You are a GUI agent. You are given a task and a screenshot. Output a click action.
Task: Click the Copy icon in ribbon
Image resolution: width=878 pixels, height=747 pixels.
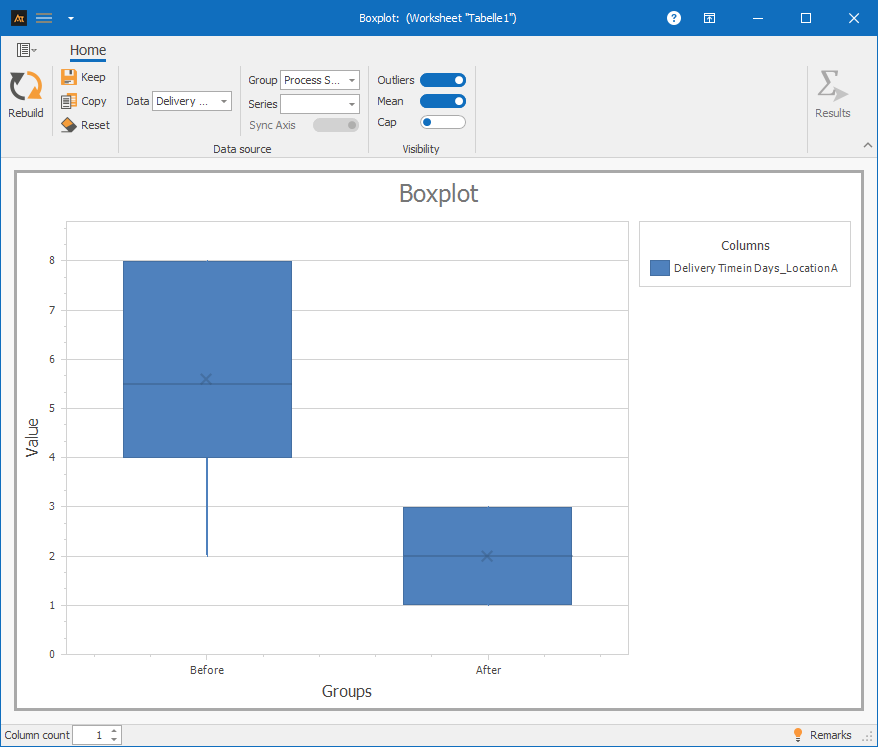point(68,101)
